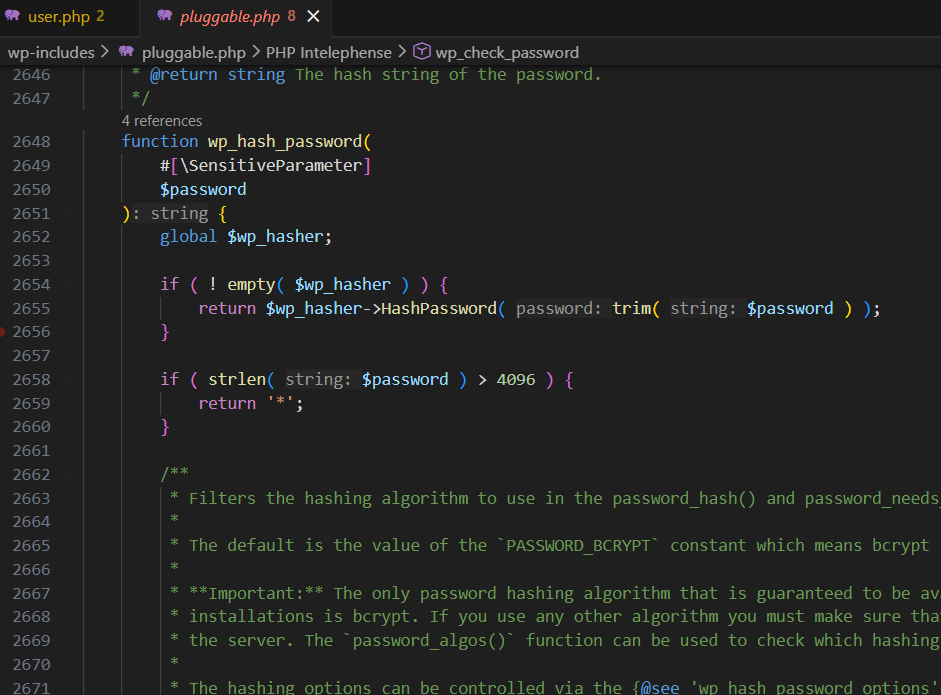Click line number 2662 in the gutter
This screenshot has height=695, width=941.
pyautogui.click(x=31, y=474)
